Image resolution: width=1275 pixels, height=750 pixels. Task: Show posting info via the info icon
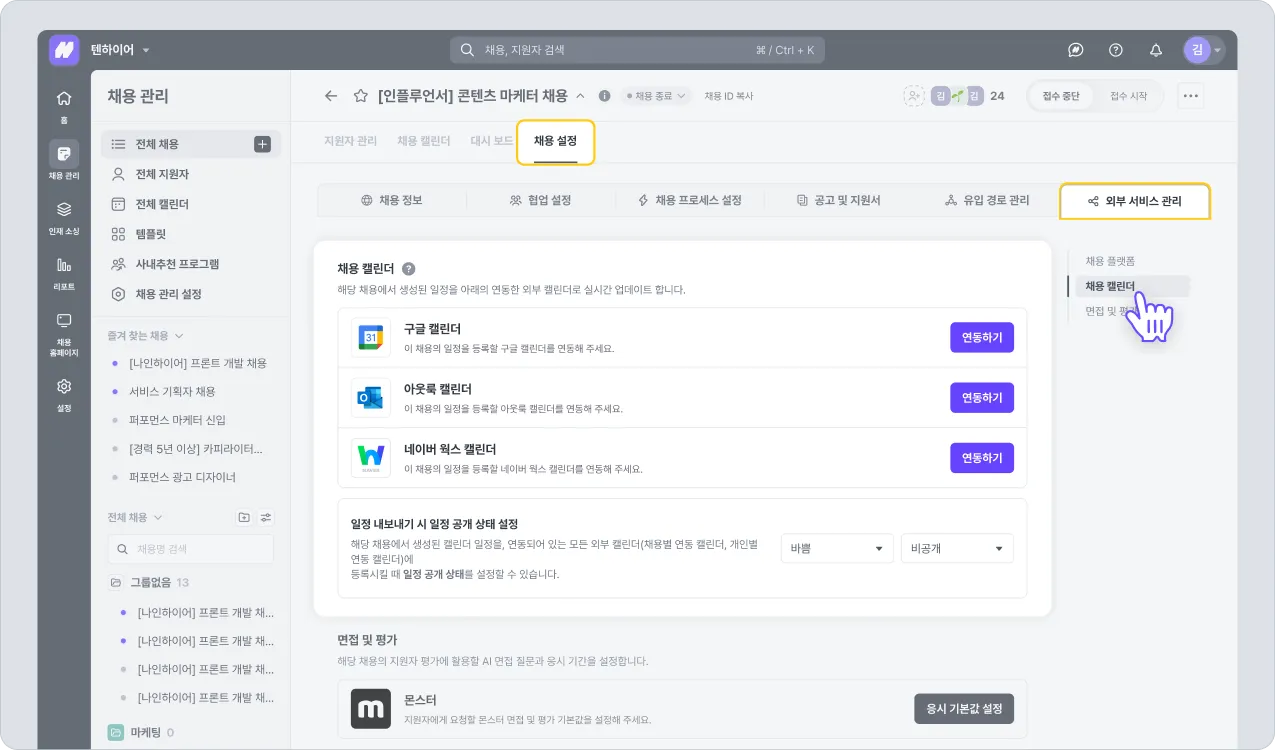coord(604,96)
